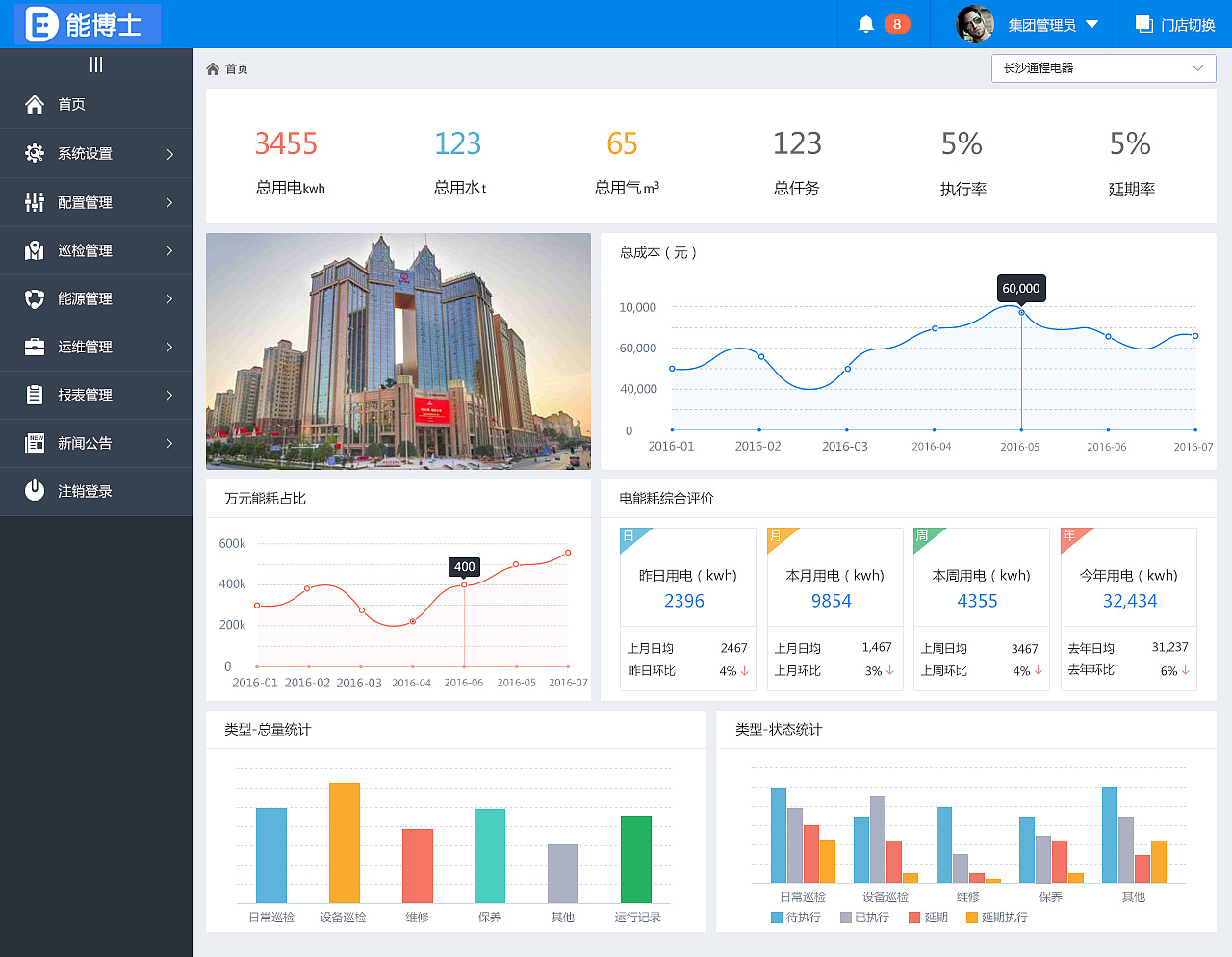Click the 65 总用气 statistic
This screenshot has width=1232, height=957.
point(622,143)
